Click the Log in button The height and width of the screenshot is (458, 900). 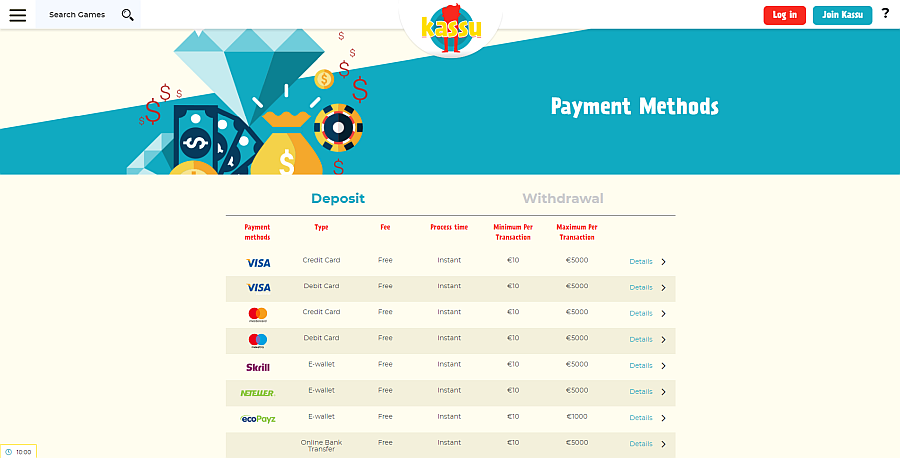pyautogui.click(x=785, y=15)
